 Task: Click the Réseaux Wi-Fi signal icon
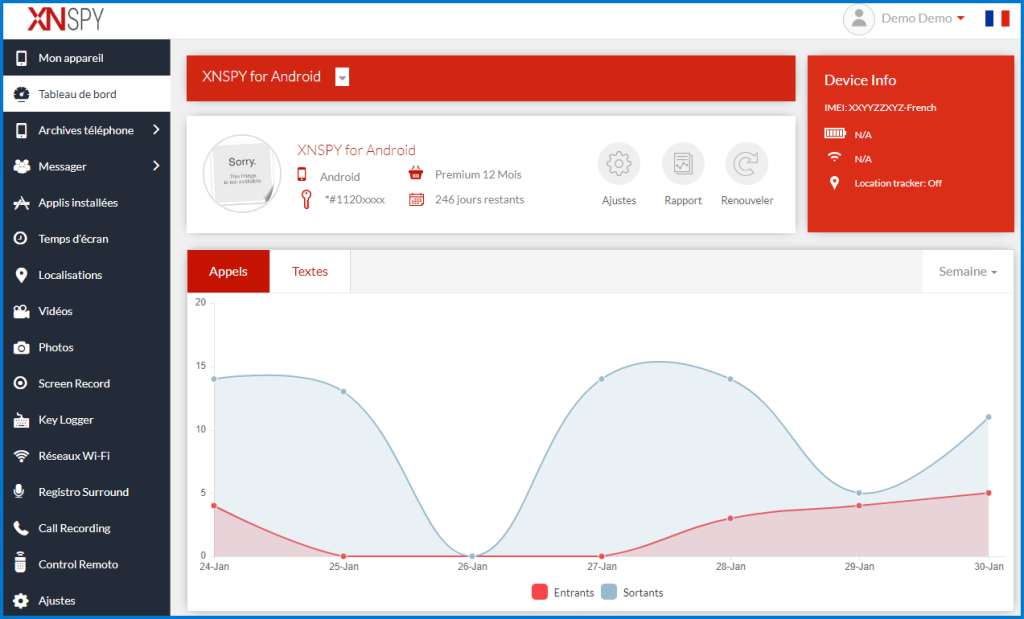[x=22, y=456]
